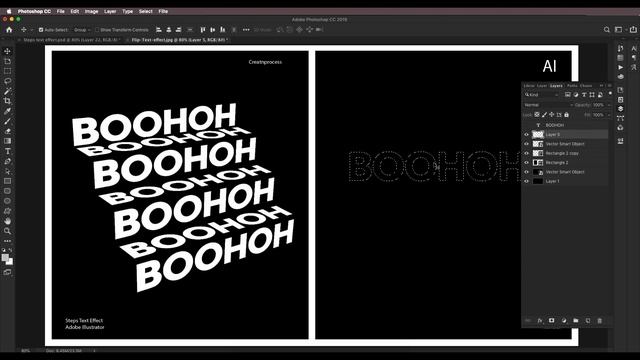Screen dimensions: 640x360
Task: Toggle Quick Mask mode icon
Action: (7, 272)
